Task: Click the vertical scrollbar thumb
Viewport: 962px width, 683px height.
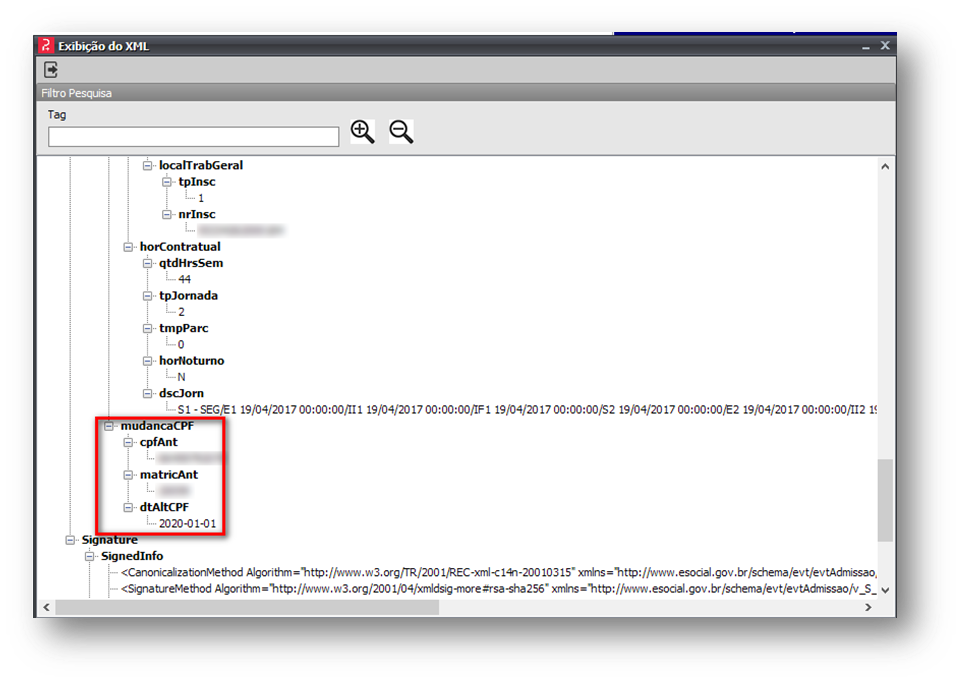Action: tap(885, 500)
